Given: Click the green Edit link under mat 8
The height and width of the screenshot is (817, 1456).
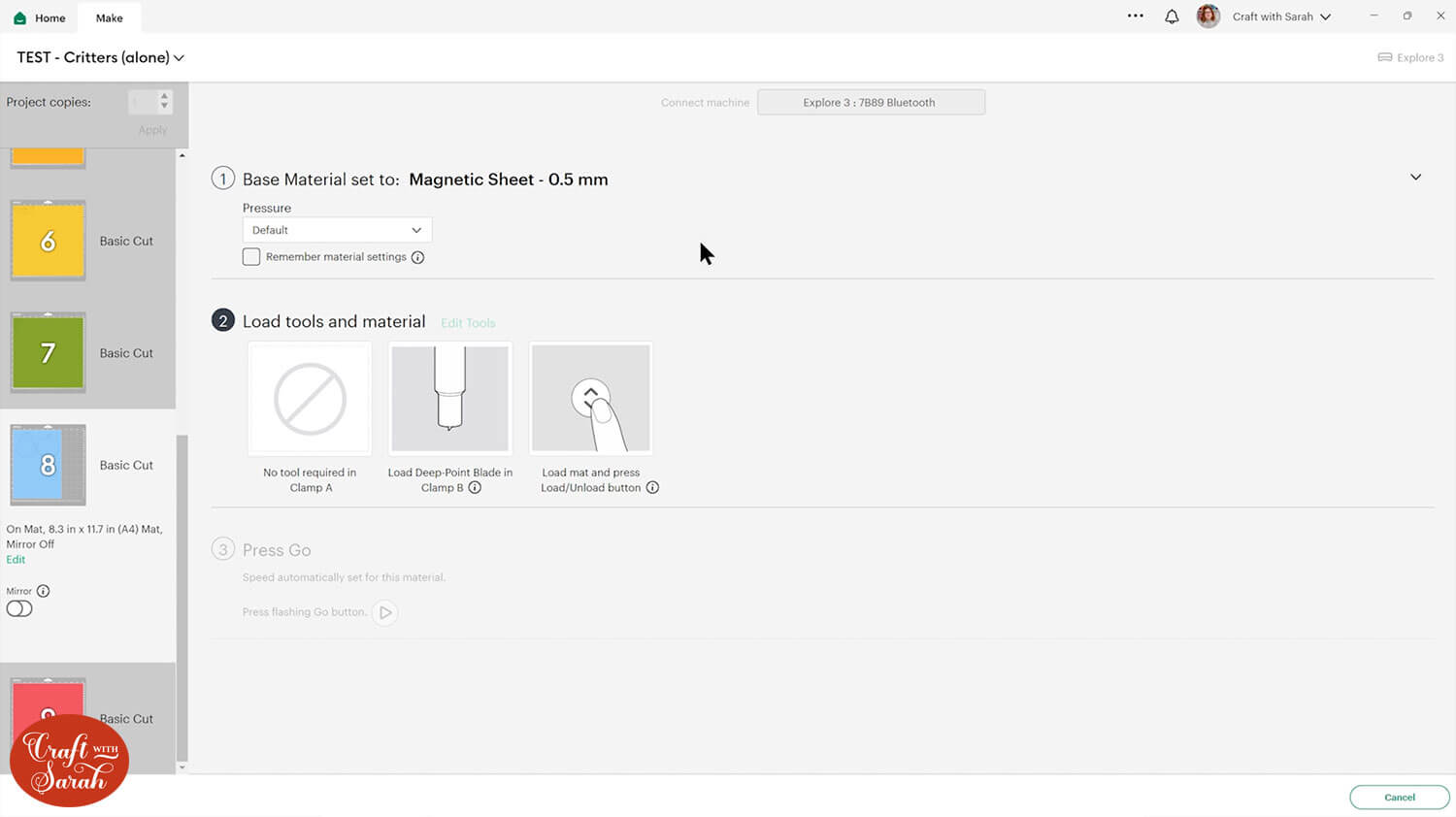Looking at the screenshot, I should [x=16, y=560].
